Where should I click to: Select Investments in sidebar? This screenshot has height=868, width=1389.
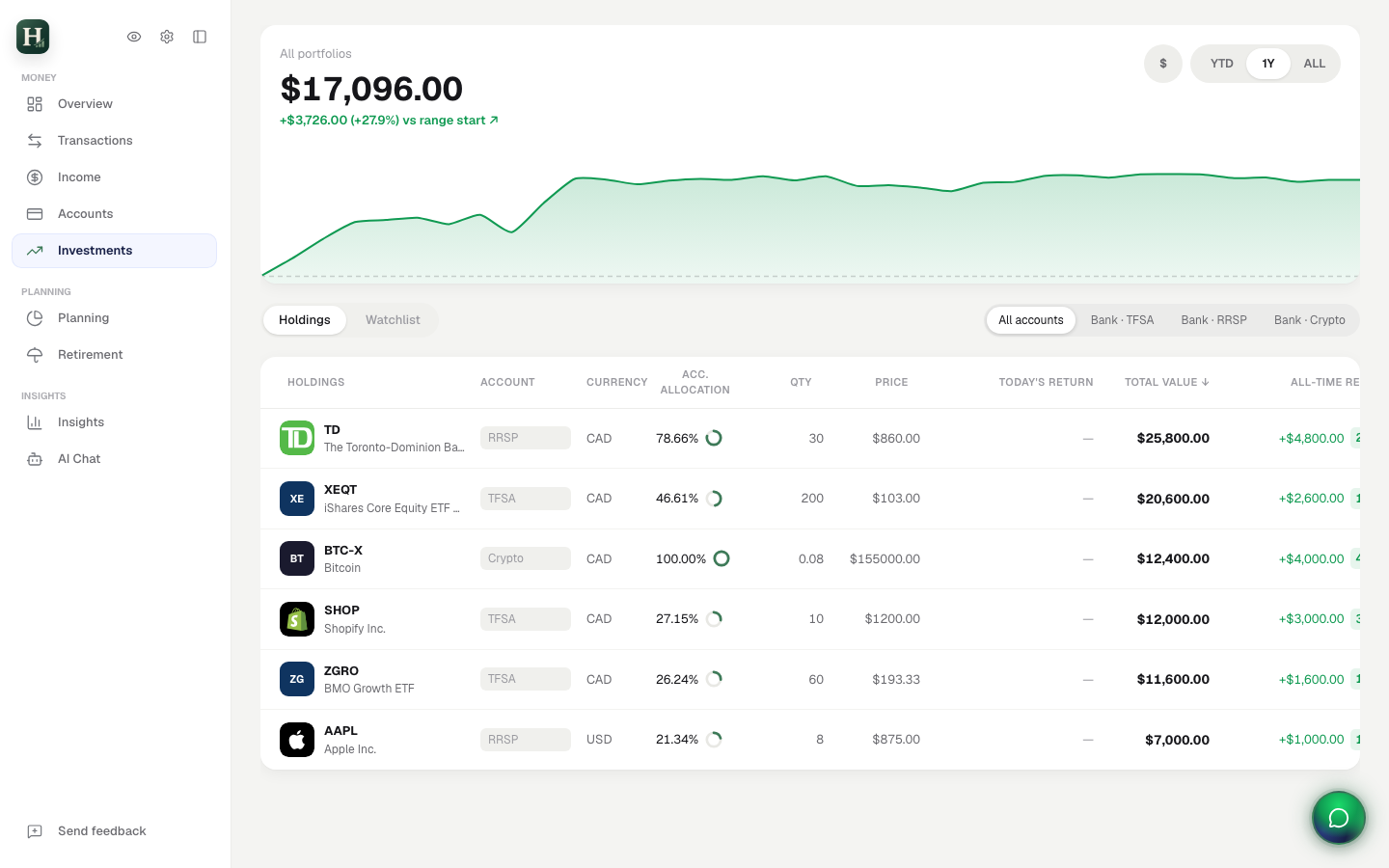pos(114,251)
